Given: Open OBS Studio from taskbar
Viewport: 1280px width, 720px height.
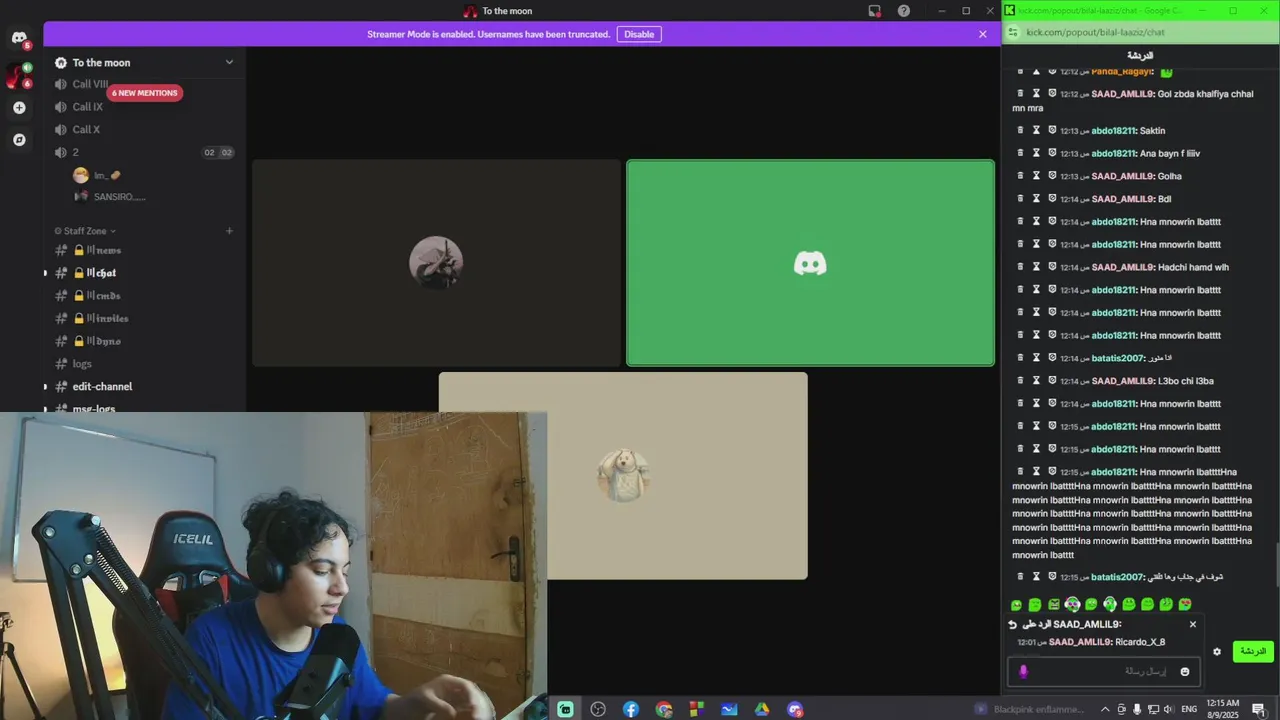Looking at the screenshot, I should pos(598,709).
